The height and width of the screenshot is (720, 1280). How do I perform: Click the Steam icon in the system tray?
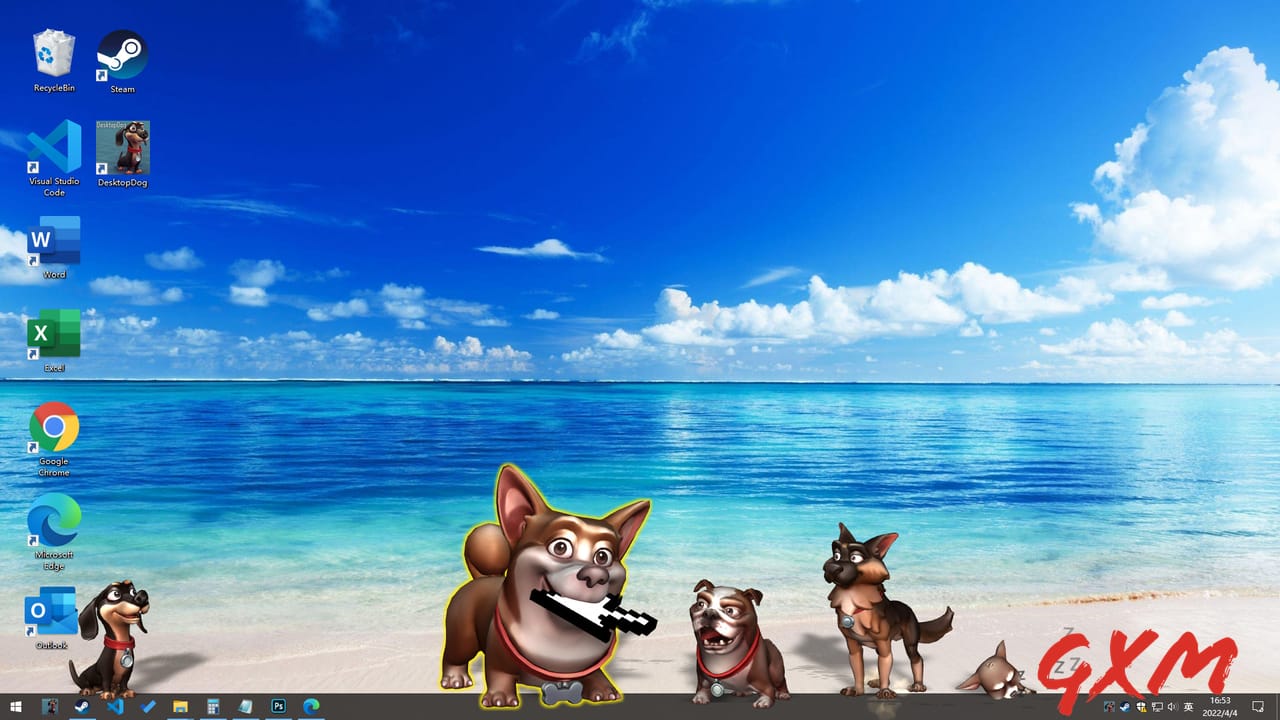click(x=1124, y=708)
